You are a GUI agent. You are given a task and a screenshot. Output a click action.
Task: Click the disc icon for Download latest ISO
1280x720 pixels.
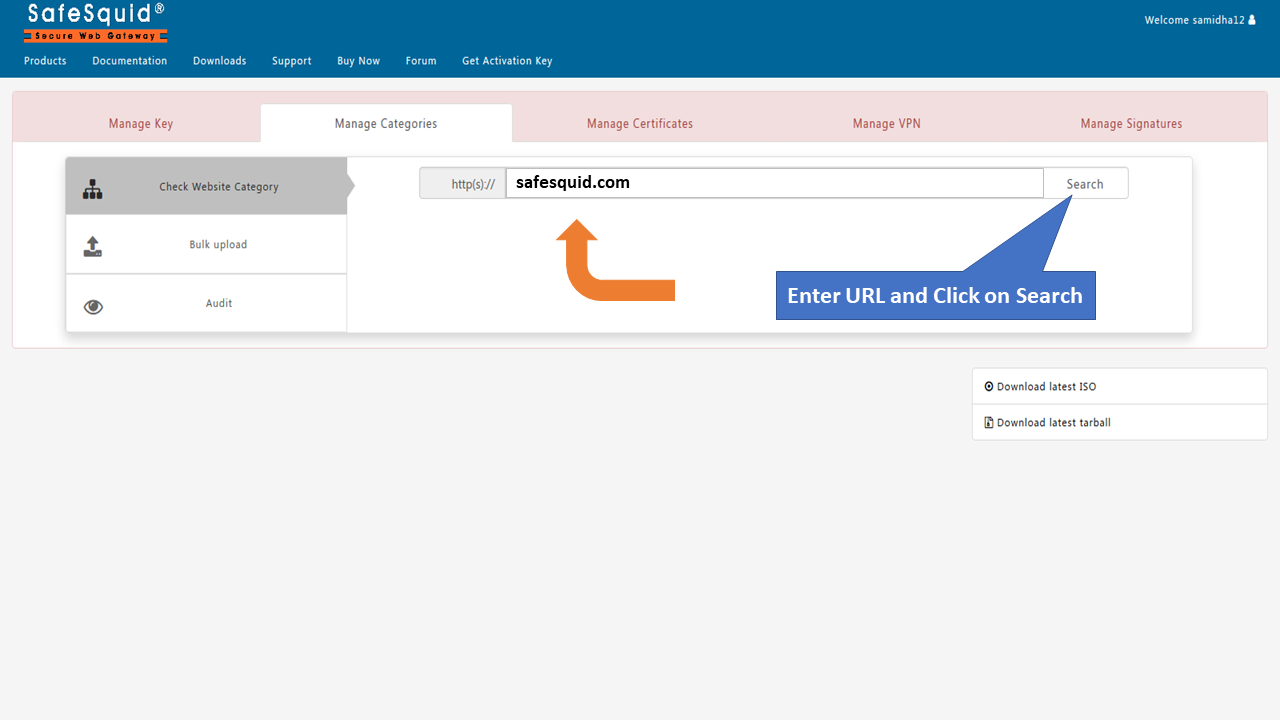click(x=989, y=386)
